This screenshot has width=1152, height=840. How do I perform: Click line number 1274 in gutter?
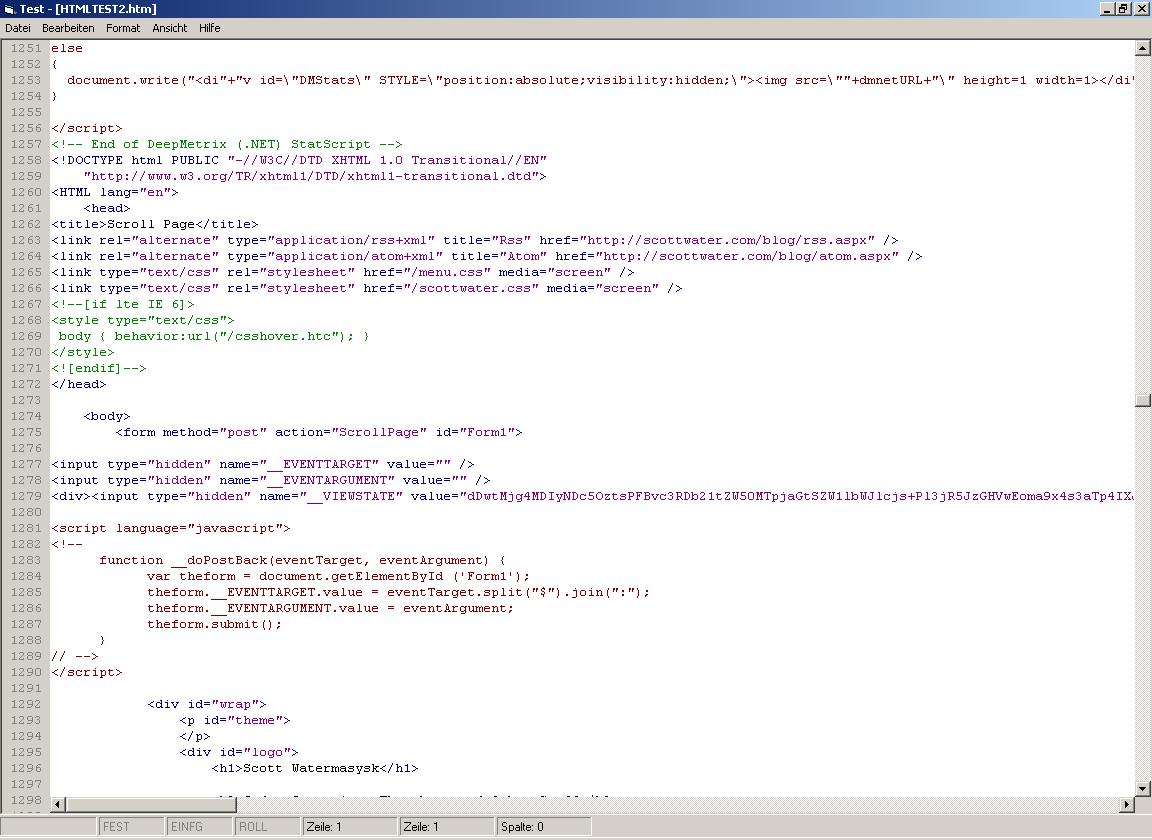click(x=26, y=416)
